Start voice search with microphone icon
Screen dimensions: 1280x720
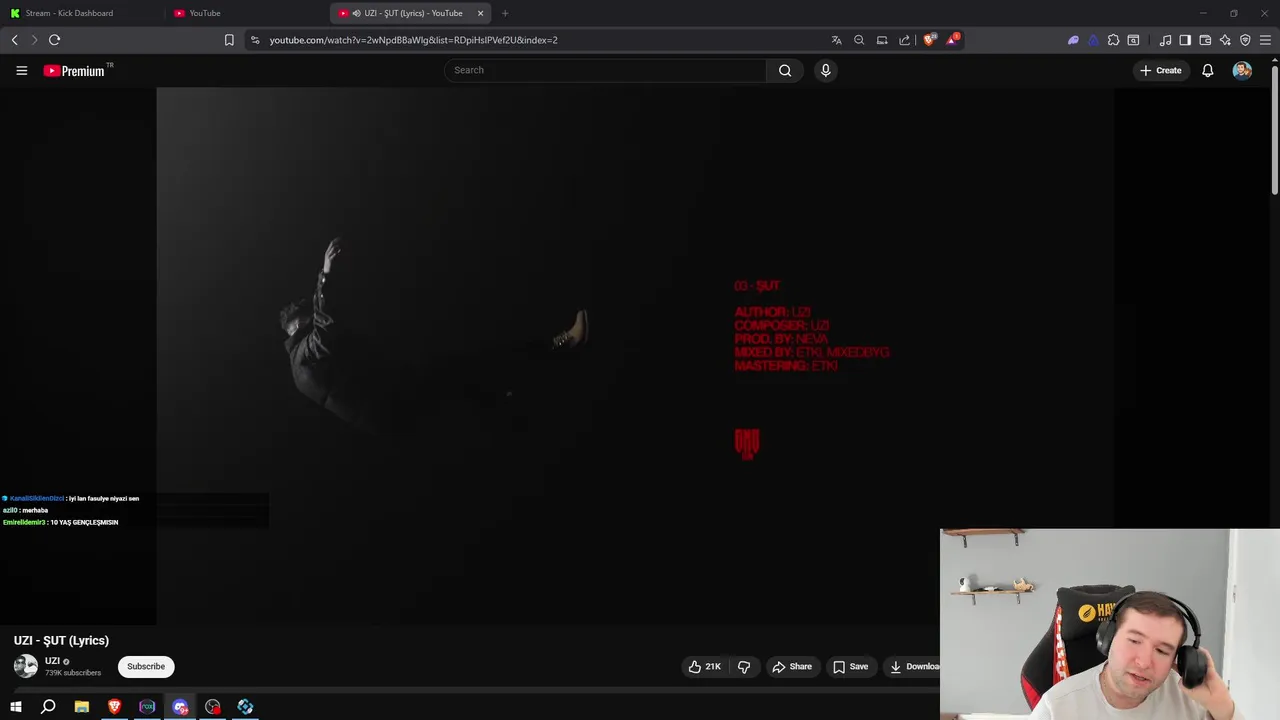click(825, 70)
